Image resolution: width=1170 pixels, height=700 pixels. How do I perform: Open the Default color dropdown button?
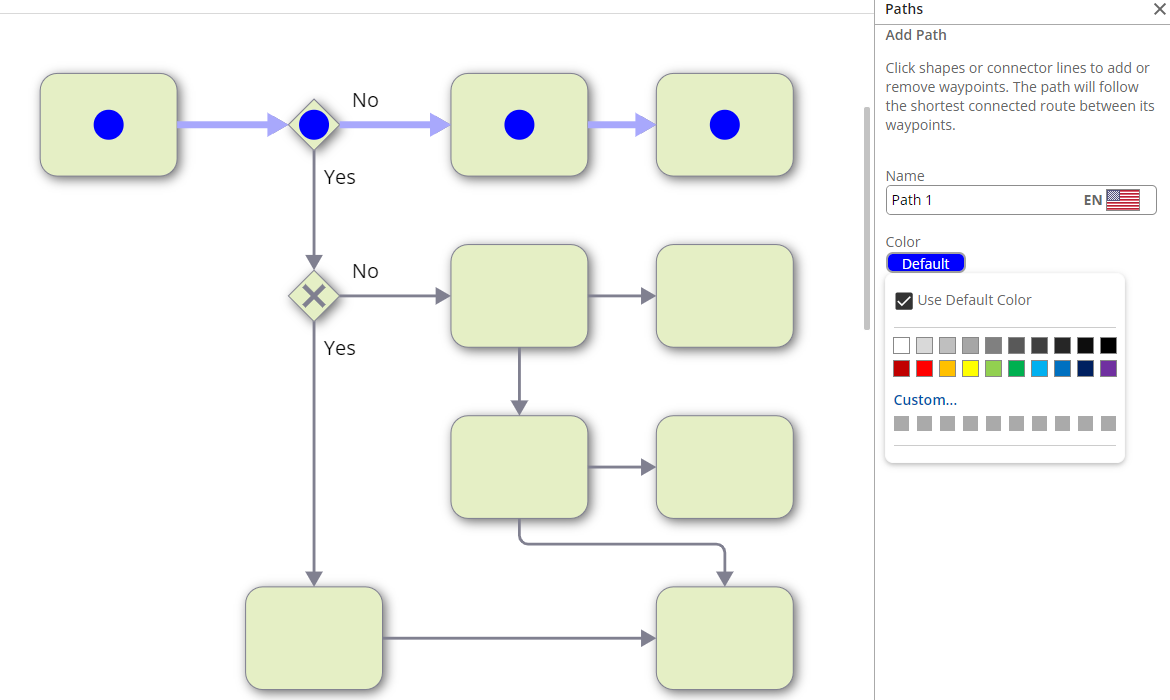click(x=925, y=263)
